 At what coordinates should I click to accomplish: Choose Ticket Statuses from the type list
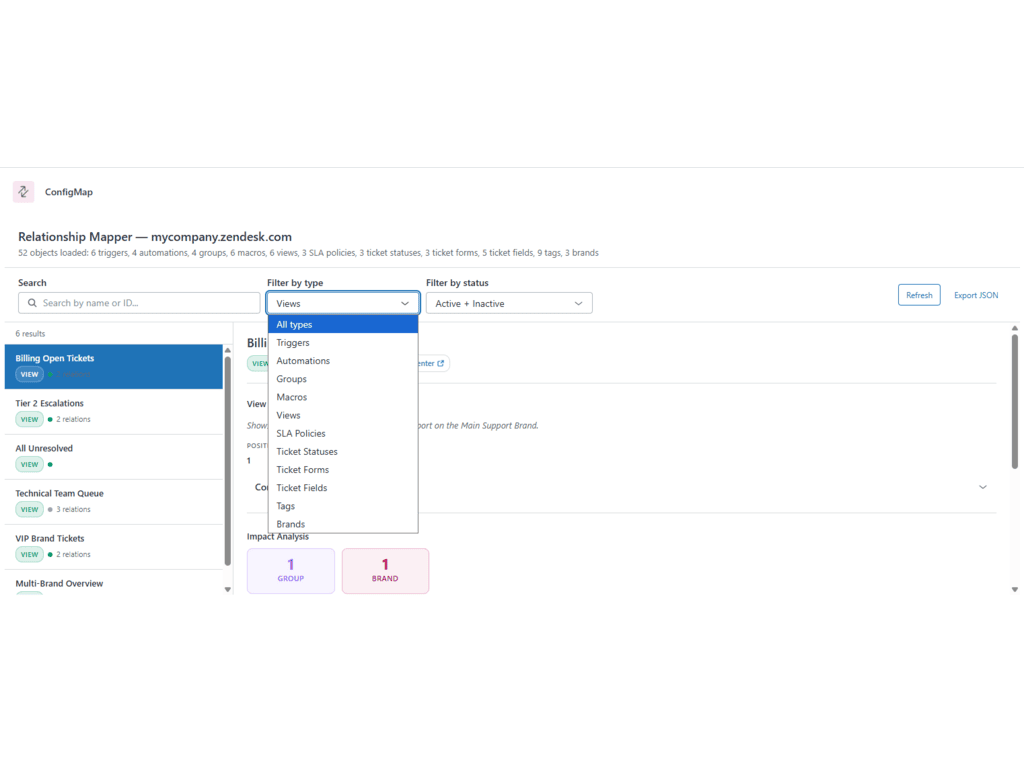(x=343, y=452)
